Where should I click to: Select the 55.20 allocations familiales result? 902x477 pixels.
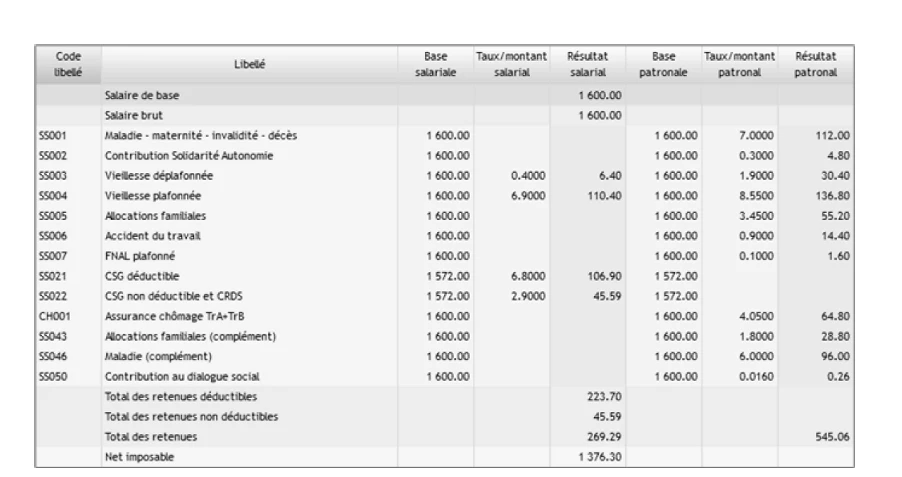pos(835,216)
